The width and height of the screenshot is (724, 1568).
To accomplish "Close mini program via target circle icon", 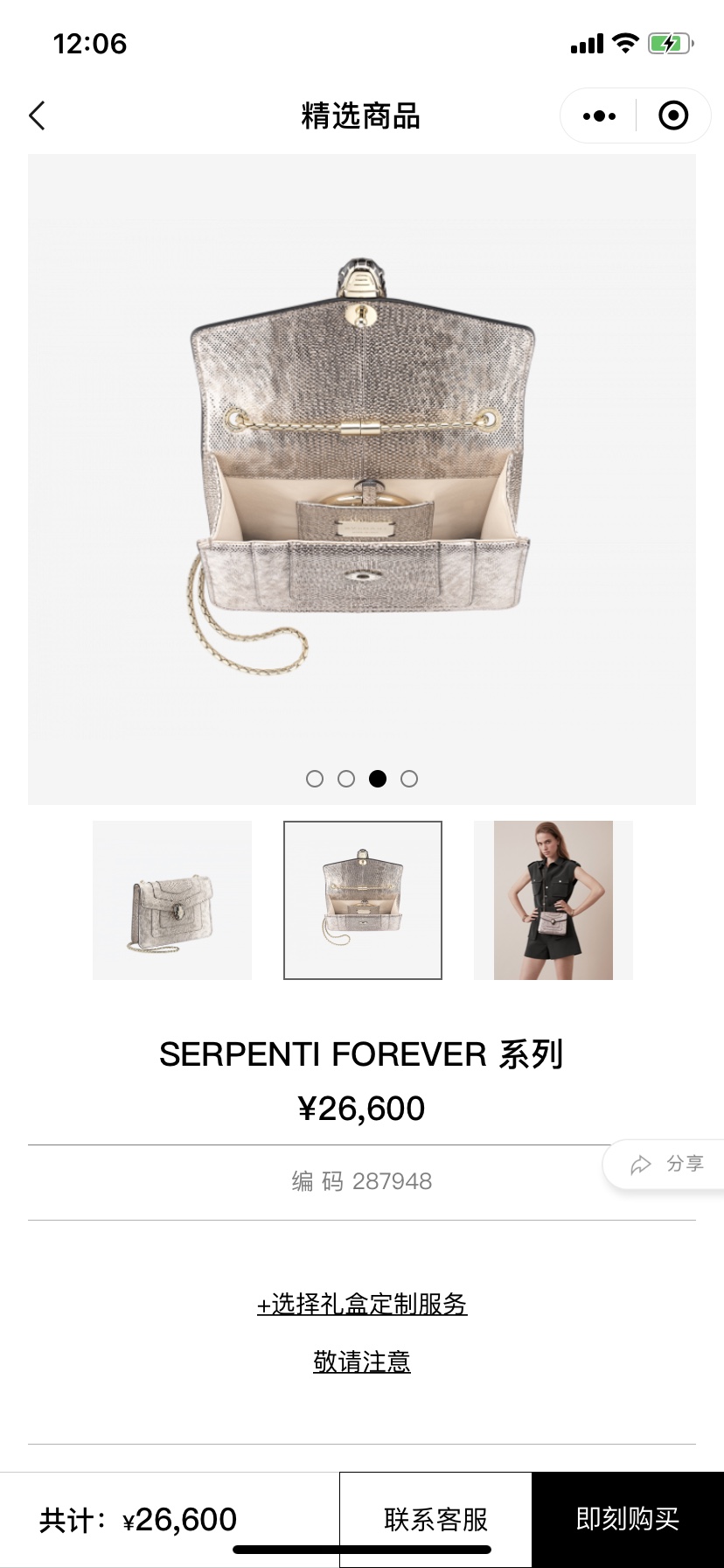I will 673,115.
